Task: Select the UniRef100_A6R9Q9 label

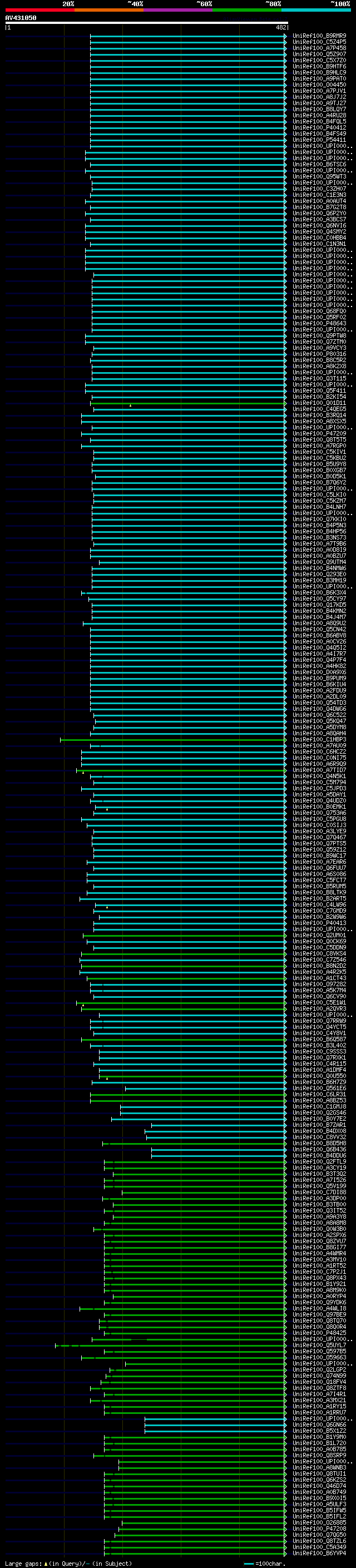Action: click(x=319, y=763)
